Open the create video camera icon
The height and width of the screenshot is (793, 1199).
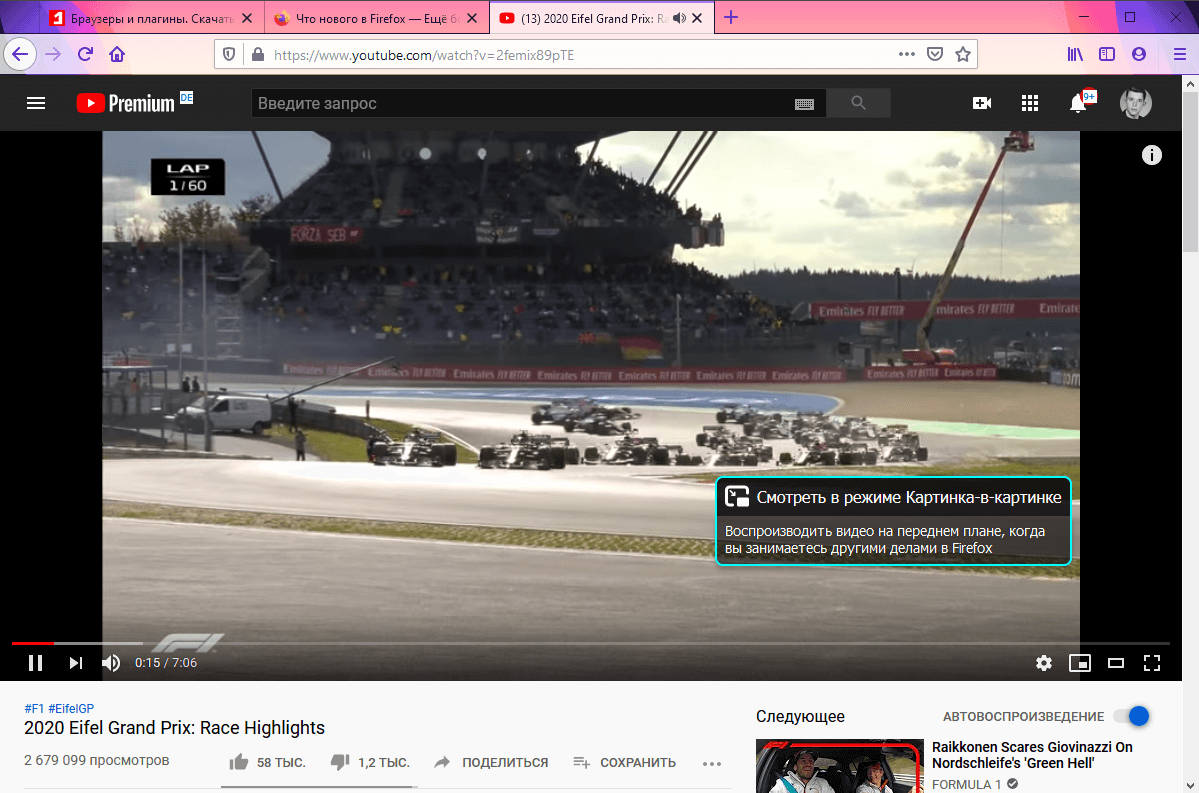tap(982, 103)
